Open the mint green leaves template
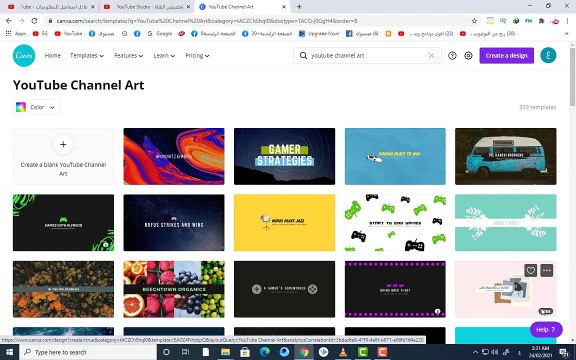 click(x=505, y=223)
